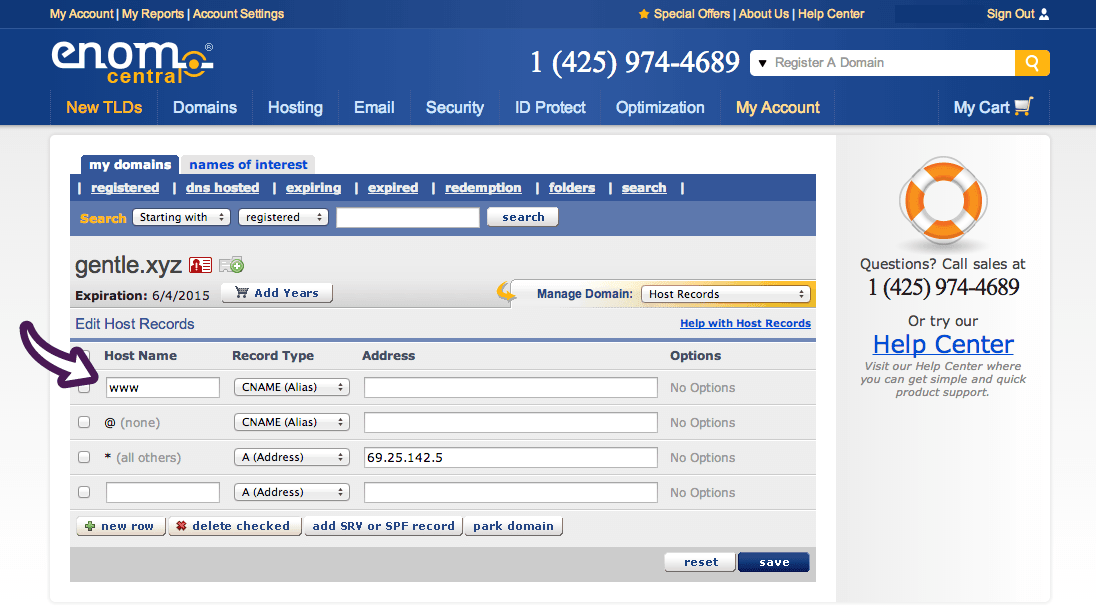
Task: Click the empty host name field in last row
Action: tap(163, 492)
